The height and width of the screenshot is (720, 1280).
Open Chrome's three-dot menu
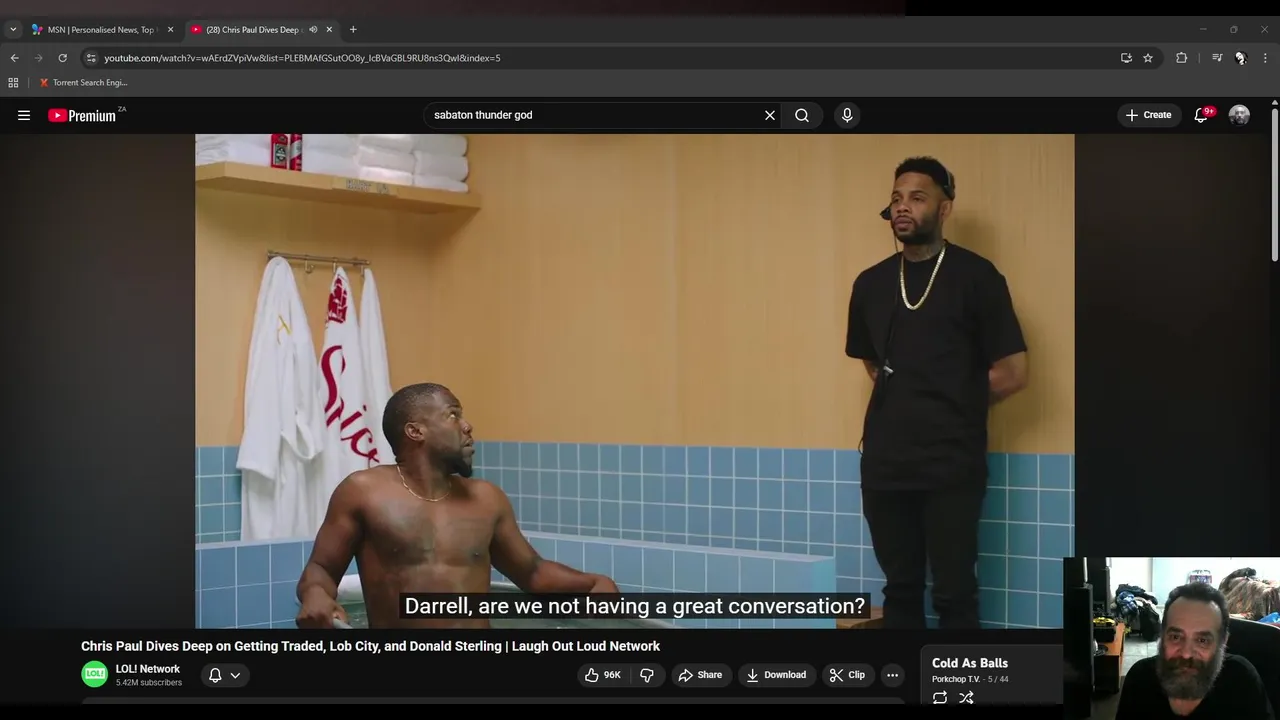1265,58
